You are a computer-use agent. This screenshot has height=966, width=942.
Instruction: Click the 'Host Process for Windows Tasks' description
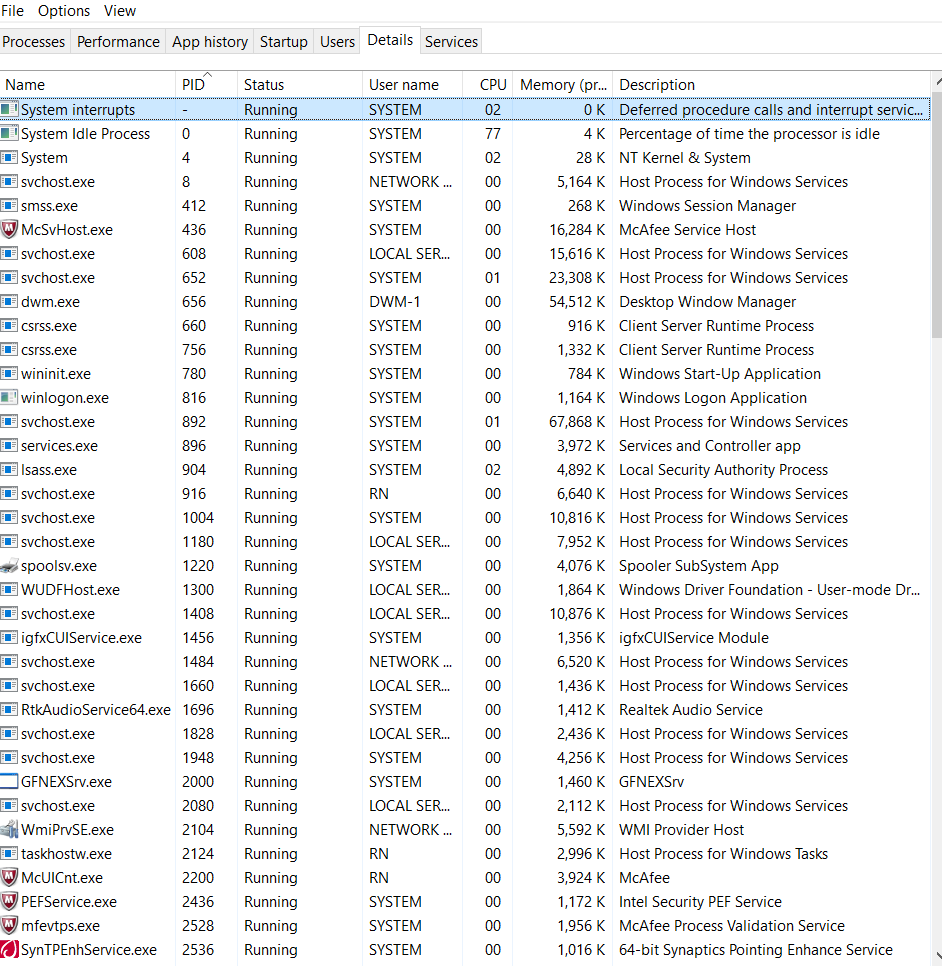coord(723,854)
